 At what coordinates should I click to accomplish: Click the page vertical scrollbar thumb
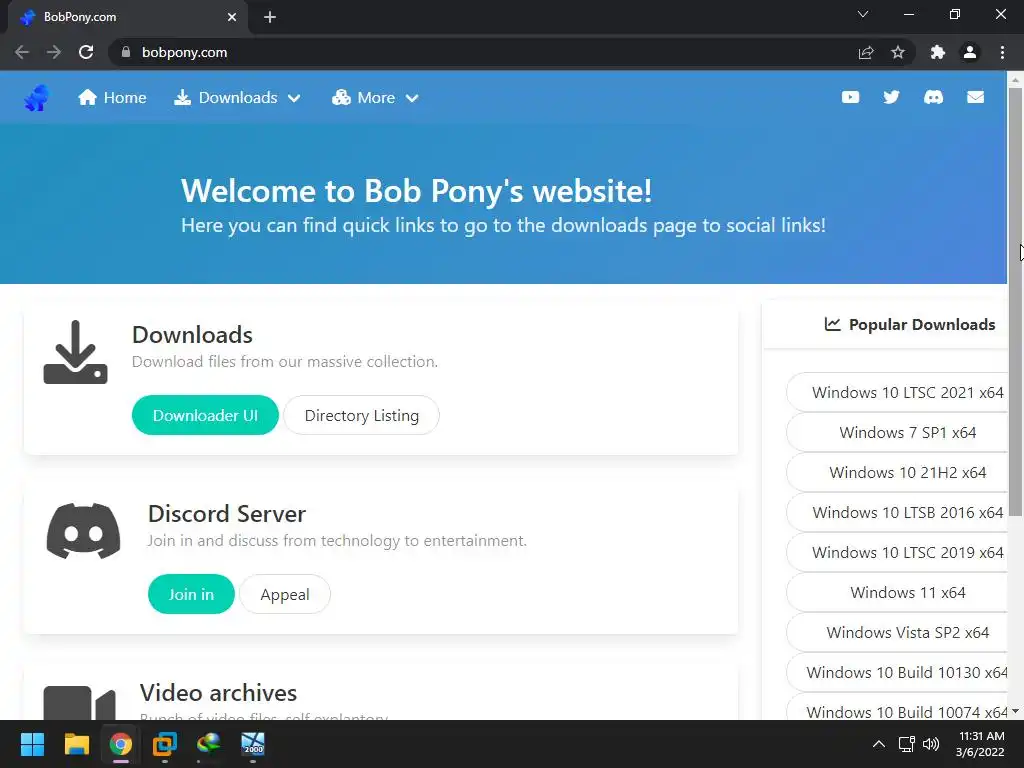coord(1016,300)
